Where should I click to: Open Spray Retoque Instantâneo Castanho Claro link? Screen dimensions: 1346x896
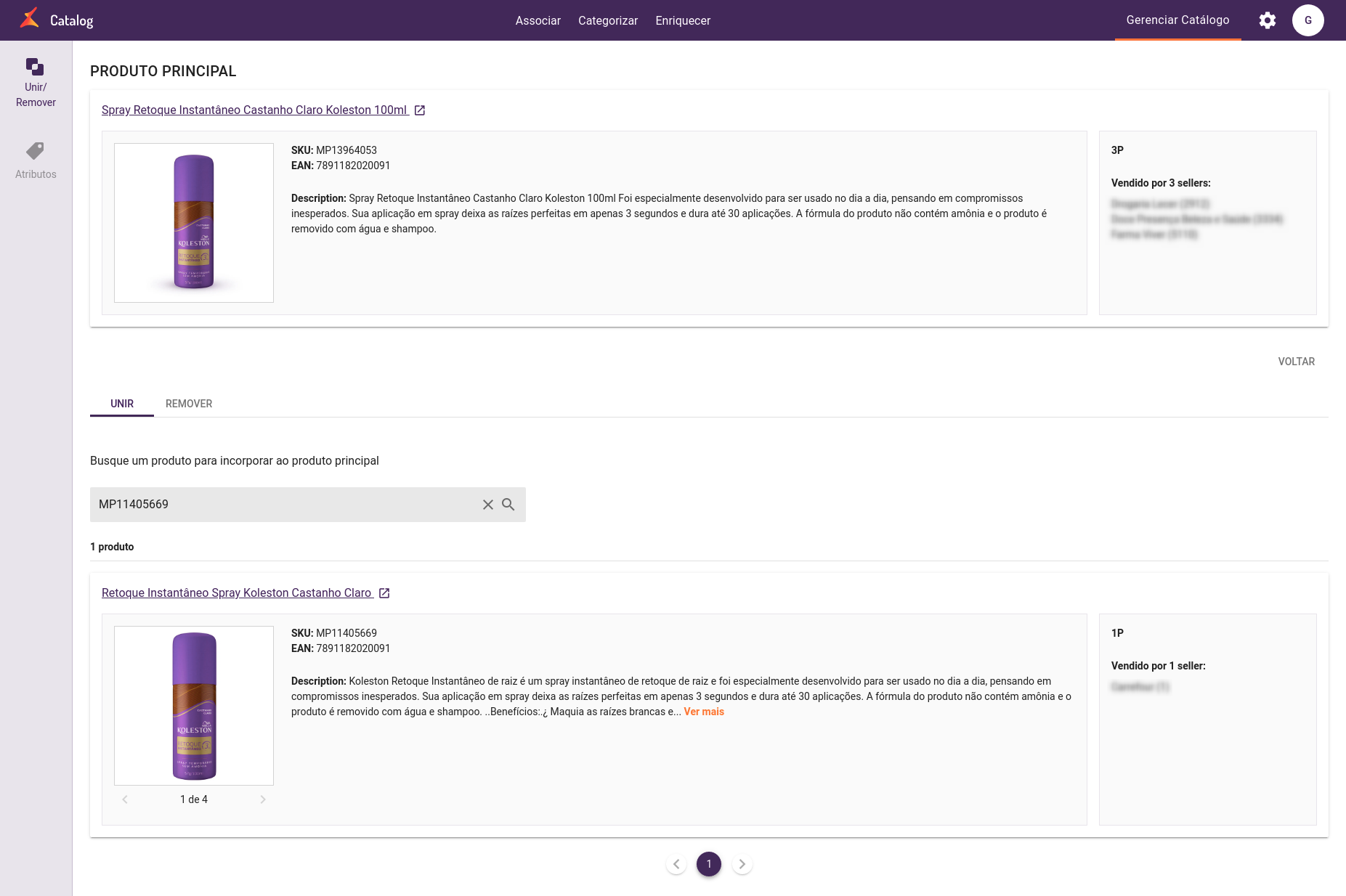coord(254,110)
